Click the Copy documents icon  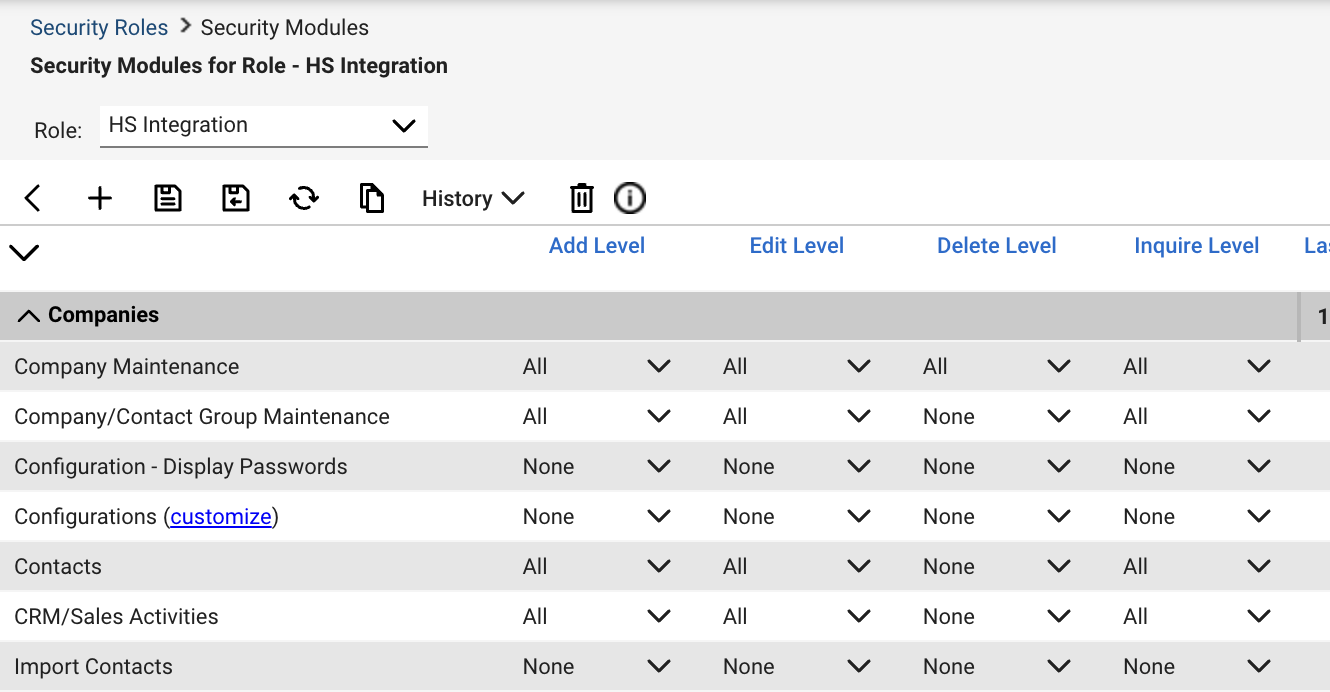pos(372,198)
